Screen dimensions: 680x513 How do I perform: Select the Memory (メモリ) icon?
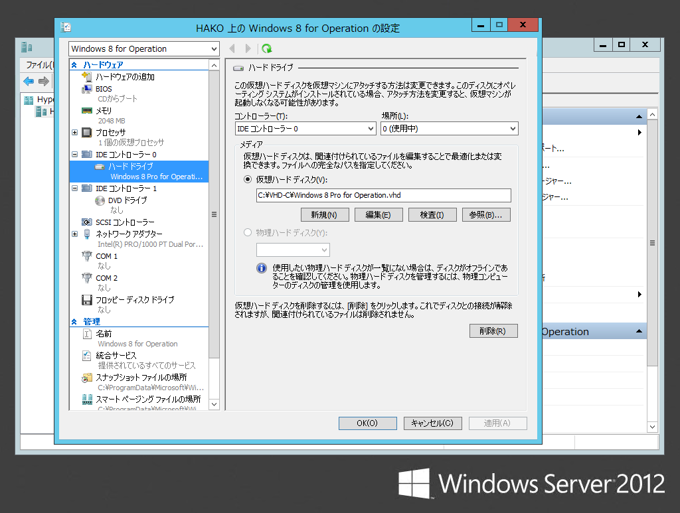click(87, 111)
